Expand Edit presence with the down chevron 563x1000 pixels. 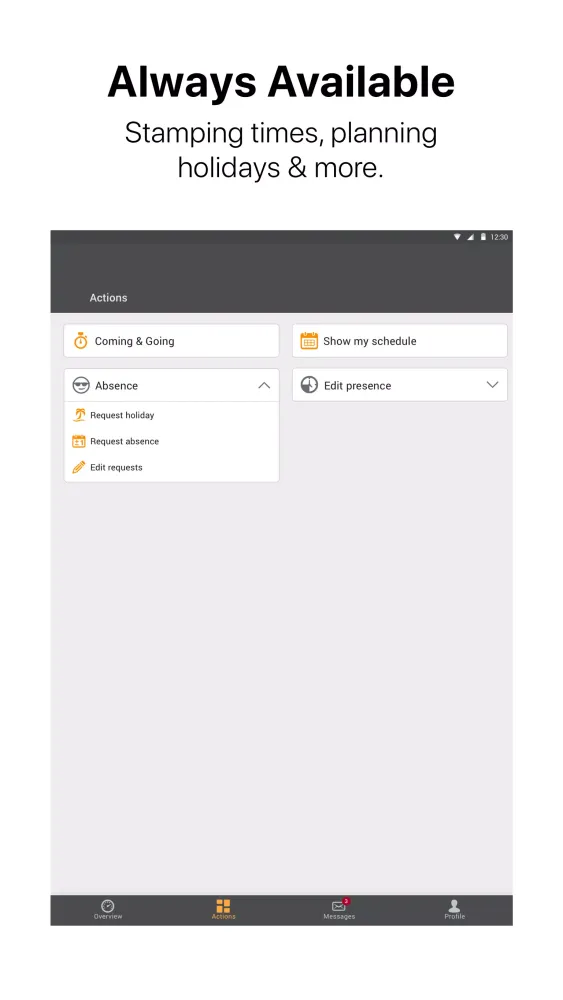point(492,385)
